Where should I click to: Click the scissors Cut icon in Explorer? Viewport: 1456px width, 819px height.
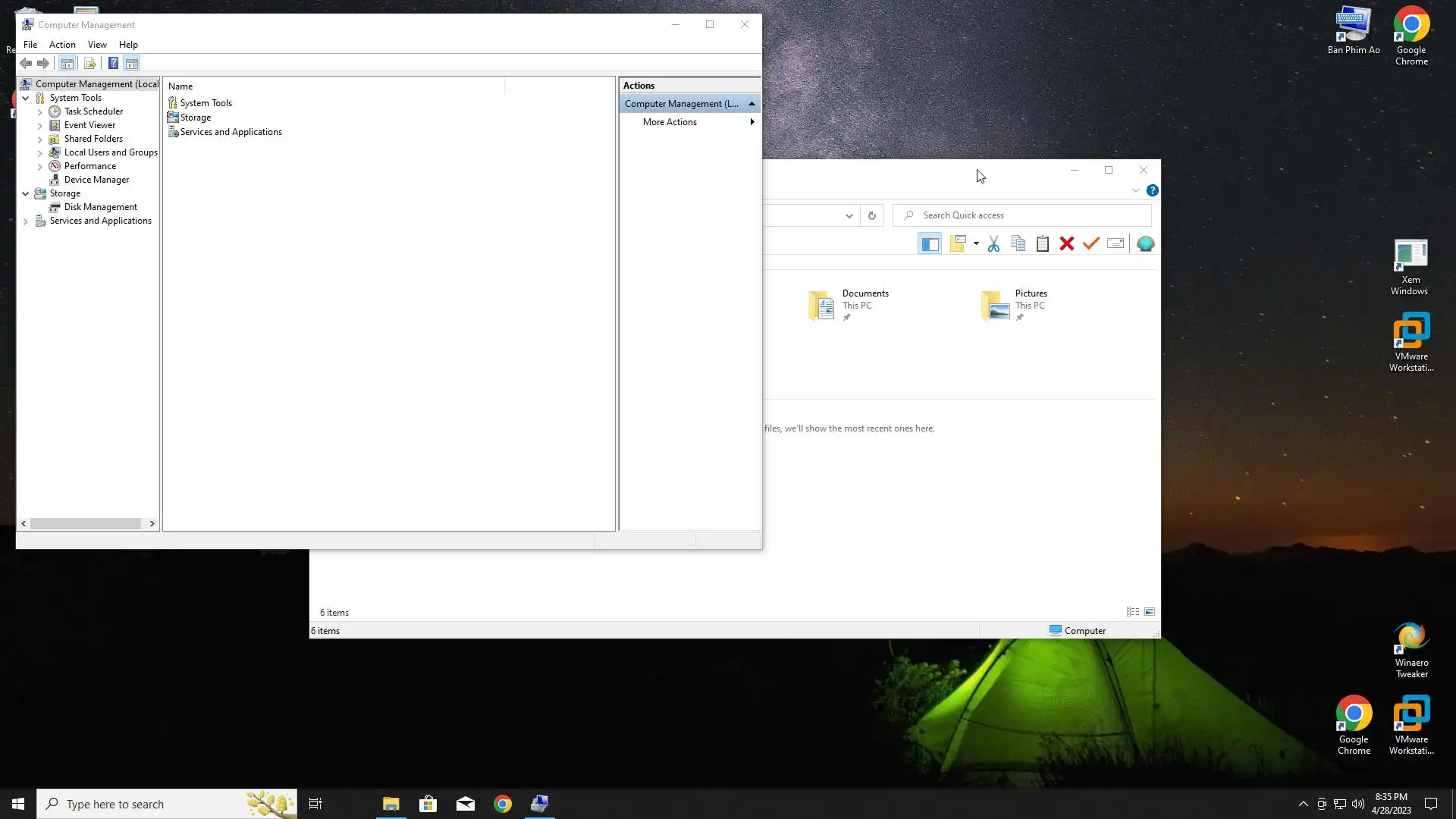(x=993, y=243)
